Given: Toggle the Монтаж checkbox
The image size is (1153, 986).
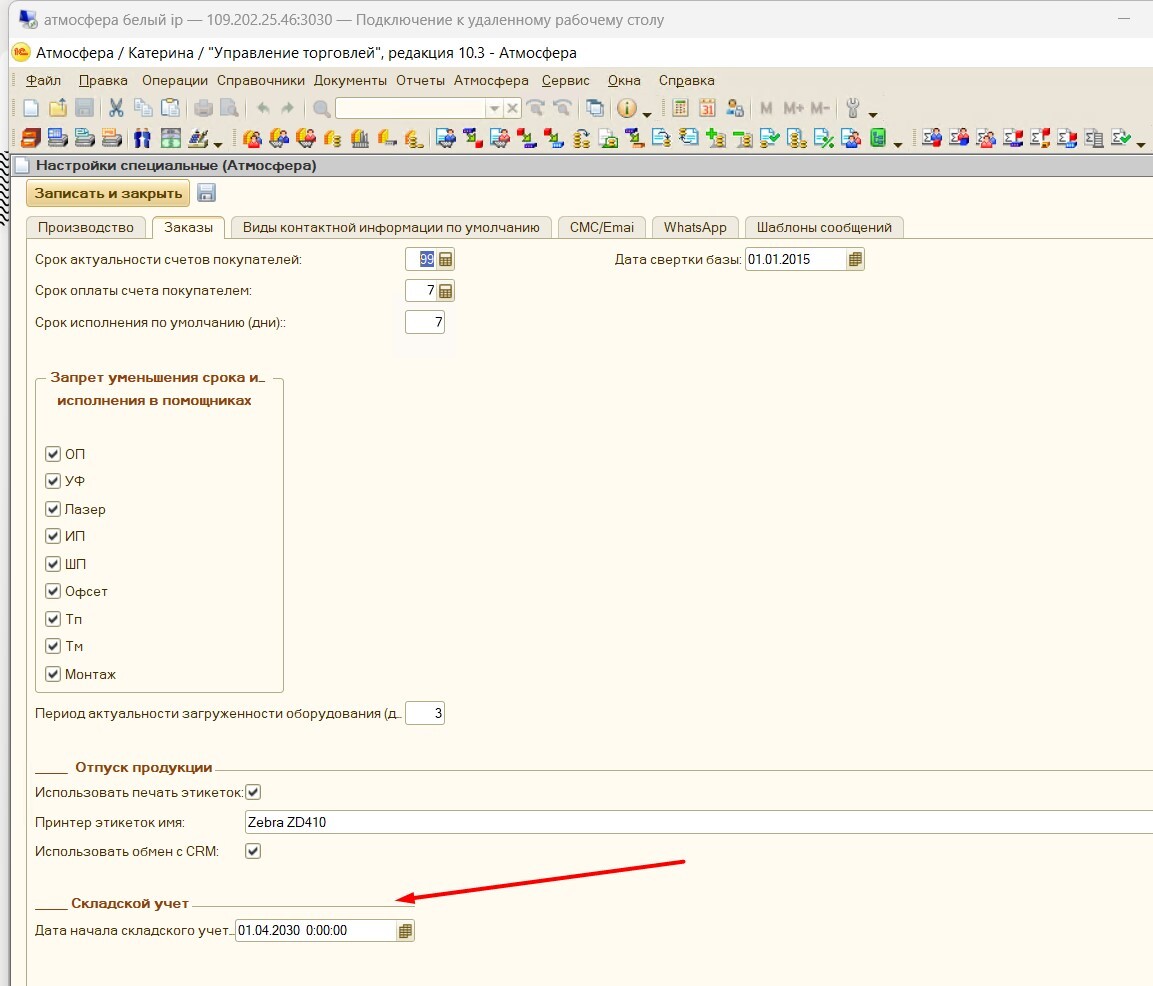Looking at the screenshot, I should 54,674.
